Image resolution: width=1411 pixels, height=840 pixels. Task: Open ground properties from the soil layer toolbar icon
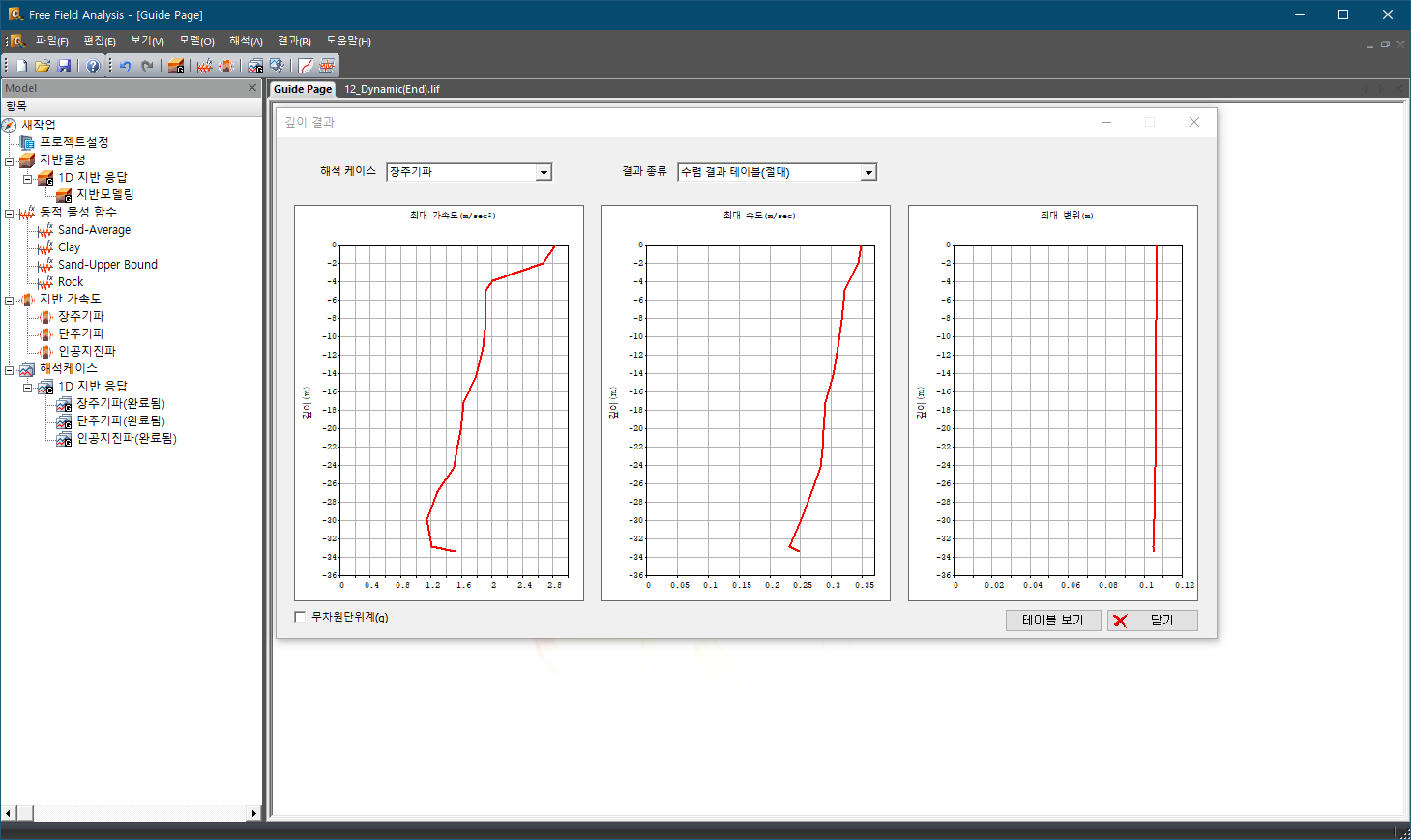pyautogui.click(x=176, y=66)
